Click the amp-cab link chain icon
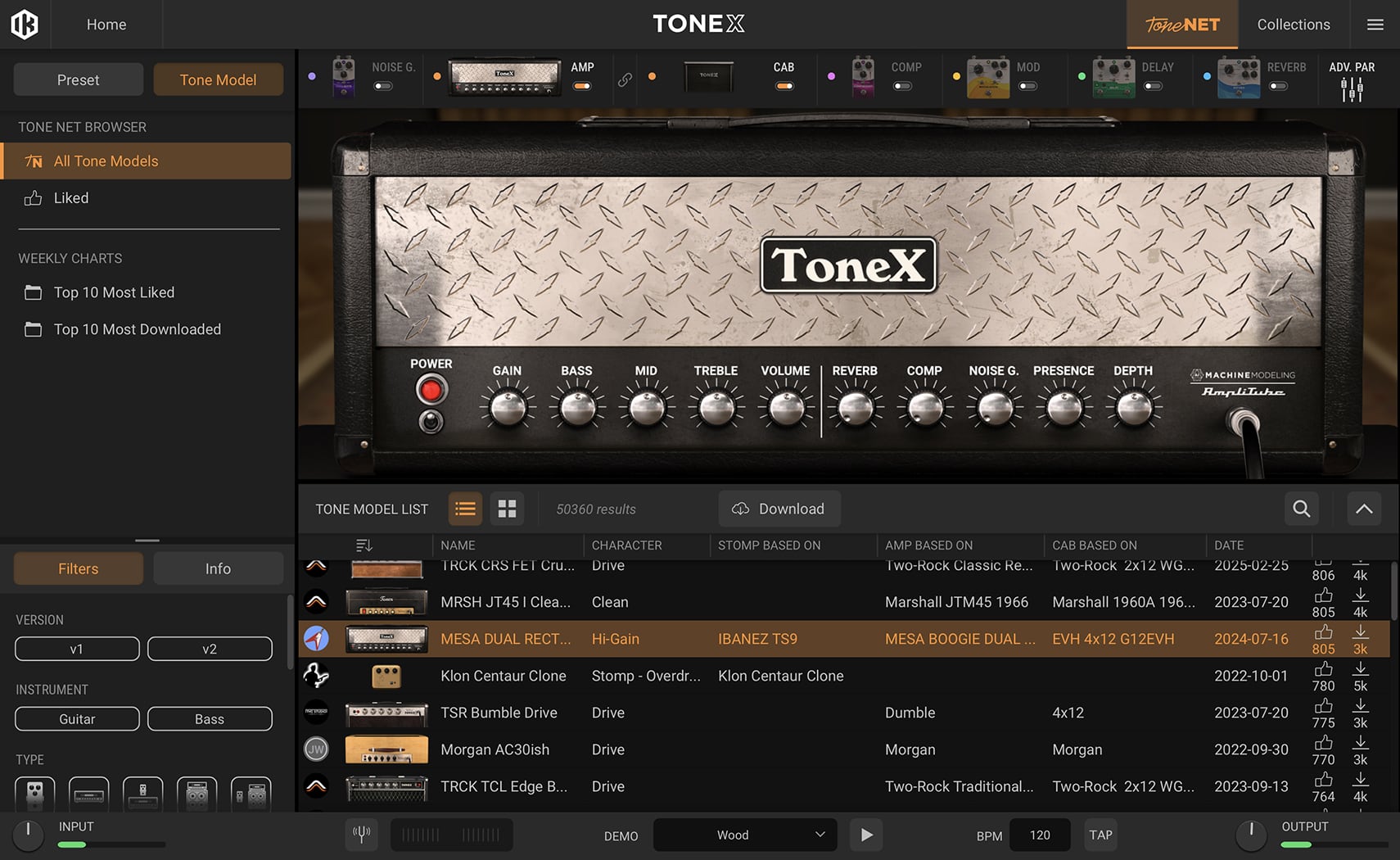The width and height of the screenshot is (1400, 860). point(625,79)
